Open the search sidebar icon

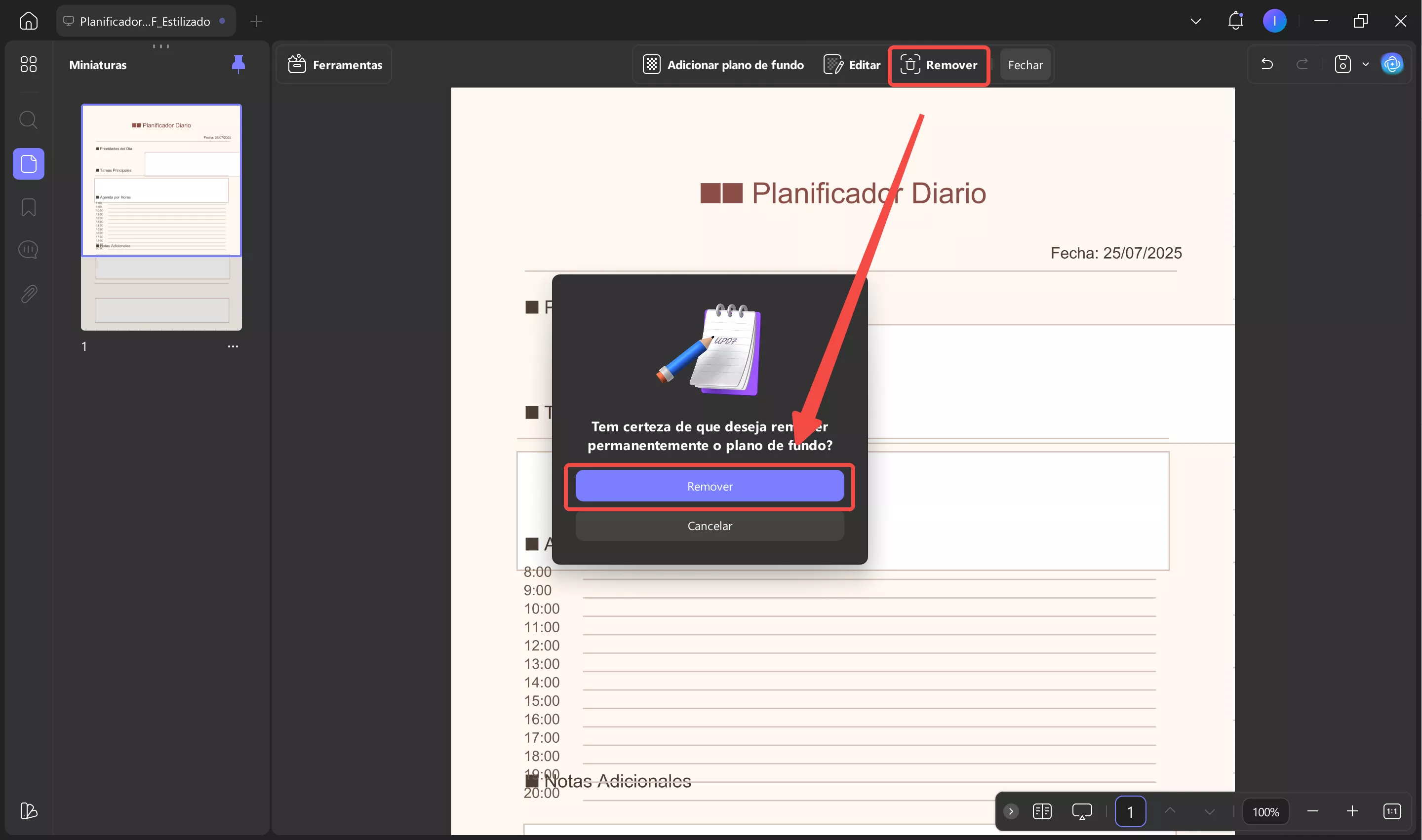coord(28,120)
